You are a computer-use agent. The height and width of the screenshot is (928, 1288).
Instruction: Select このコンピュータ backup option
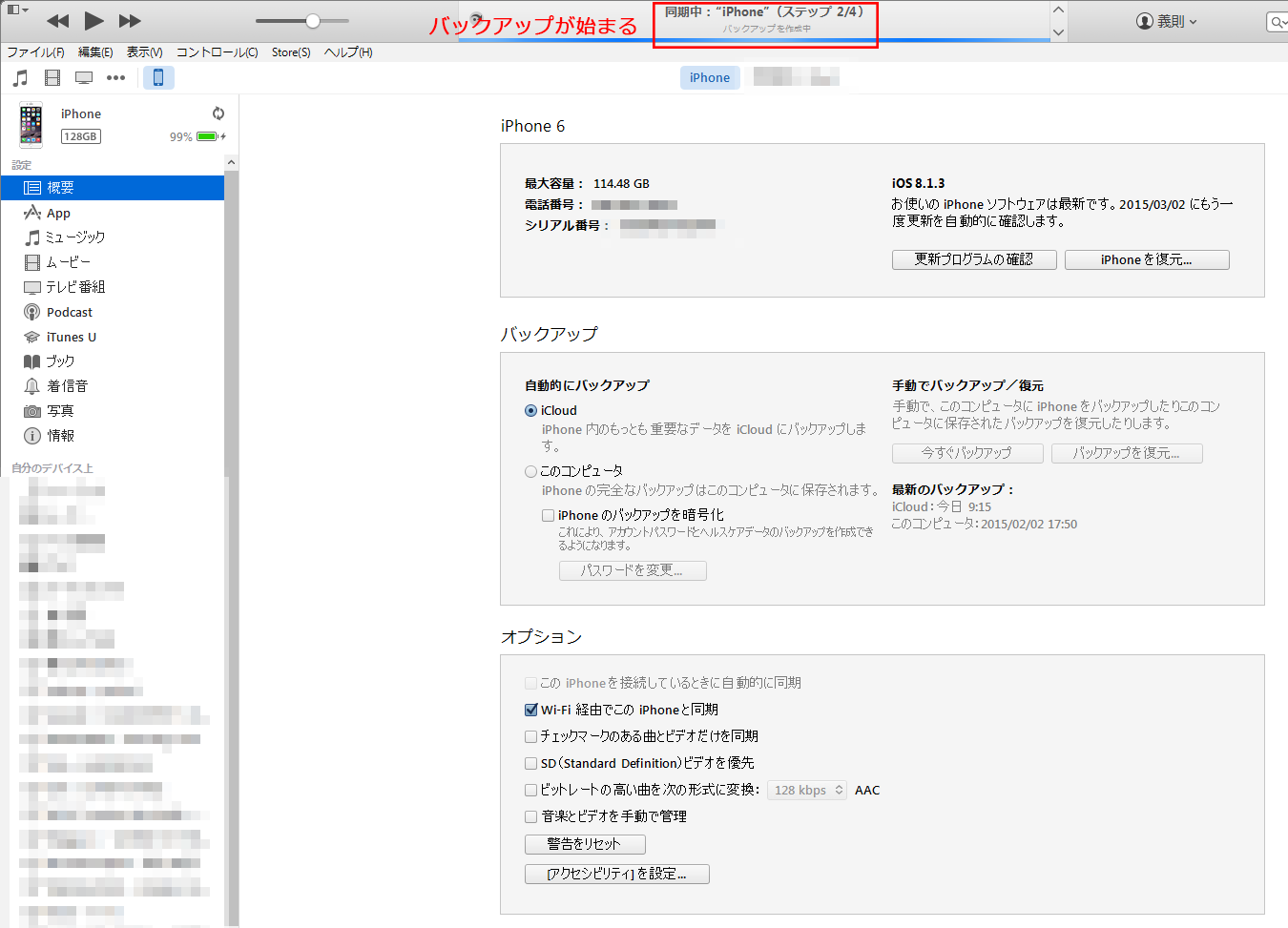click(530, 471)
